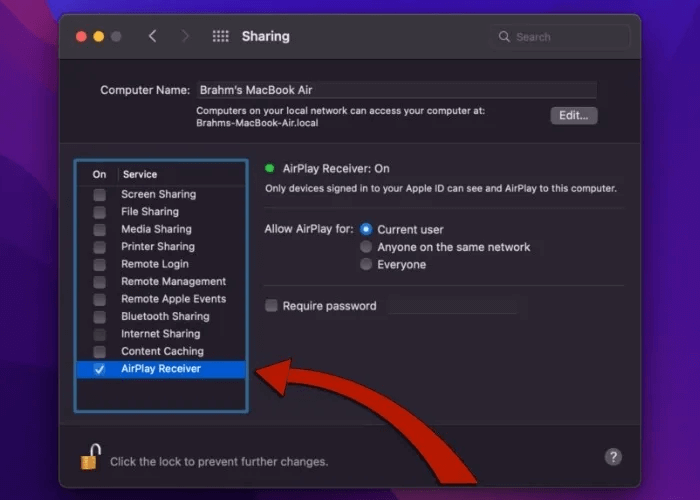Select the Bluetooth Sharing service row
Image resolution: width=700 pixels, height=500 pixels.
click(x=161, y=316)
